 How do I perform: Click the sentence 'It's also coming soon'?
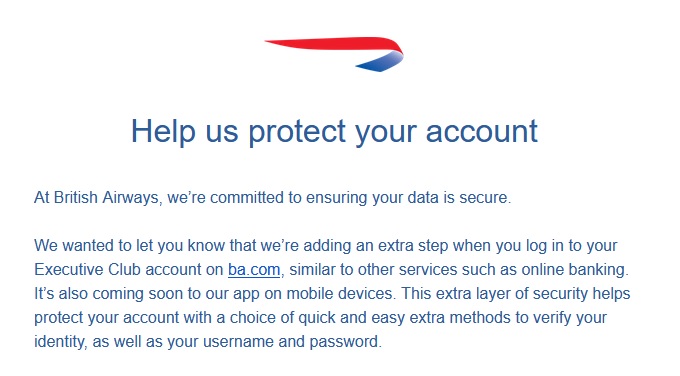coord(215,294)
